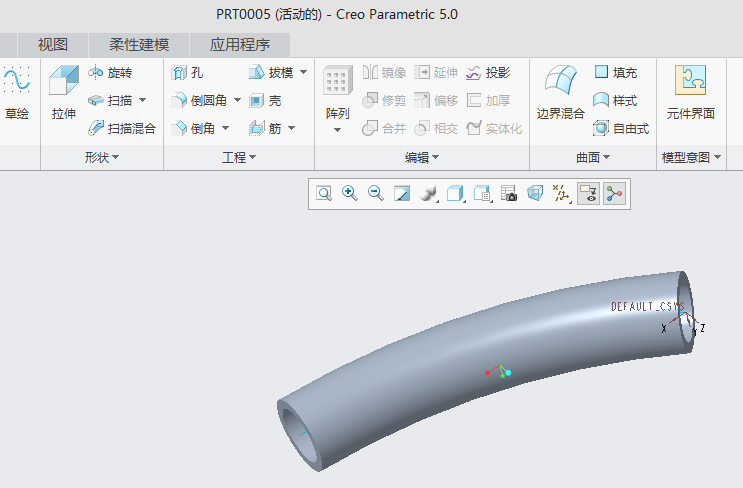This screenshot has height=488, width=743.
Task: Select the 草绘 (Sketch) tool
Action: (x=17, y=93)
